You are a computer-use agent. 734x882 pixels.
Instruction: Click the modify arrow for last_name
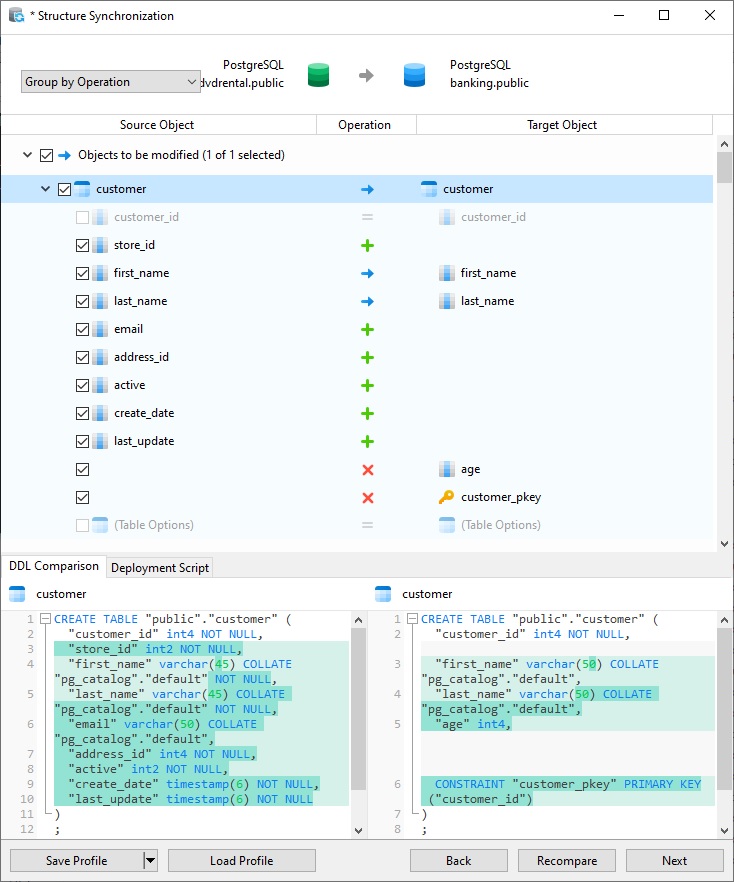click(x=367, y=302)
